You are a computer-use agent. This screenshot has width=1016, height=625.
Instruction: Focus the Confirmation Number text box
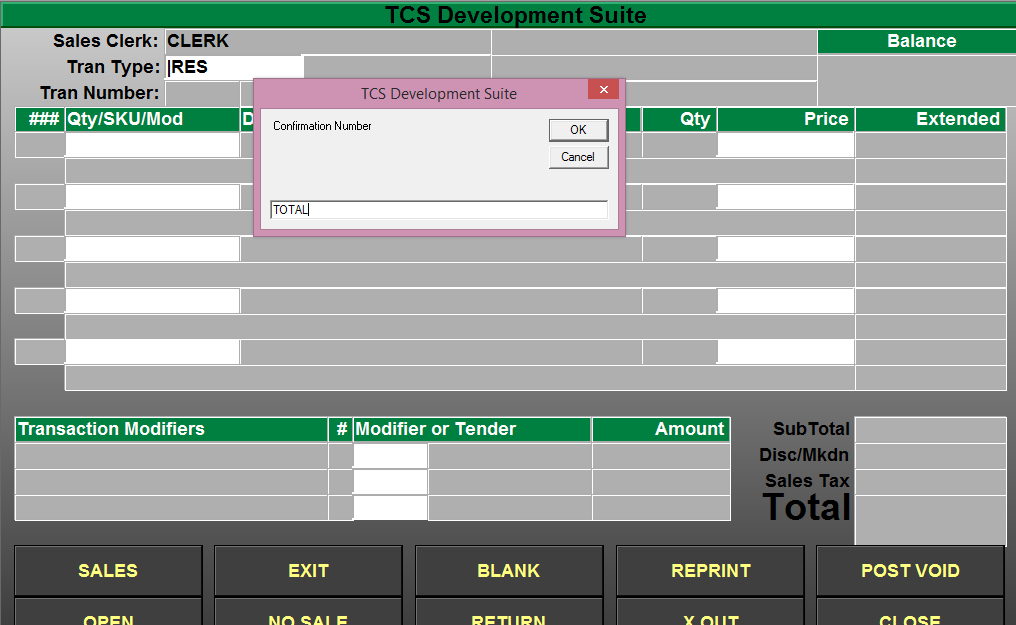438,210
